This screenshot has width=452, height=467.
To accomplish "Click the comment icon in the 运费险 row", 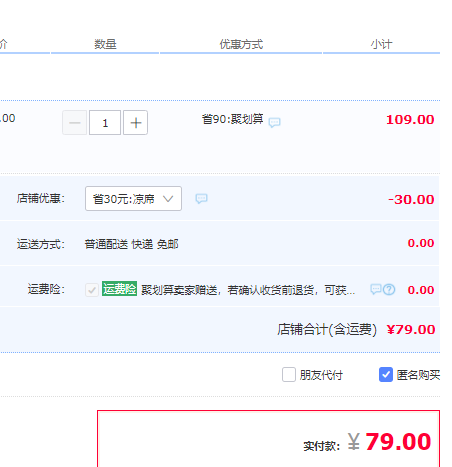I will tap(376, 289).
